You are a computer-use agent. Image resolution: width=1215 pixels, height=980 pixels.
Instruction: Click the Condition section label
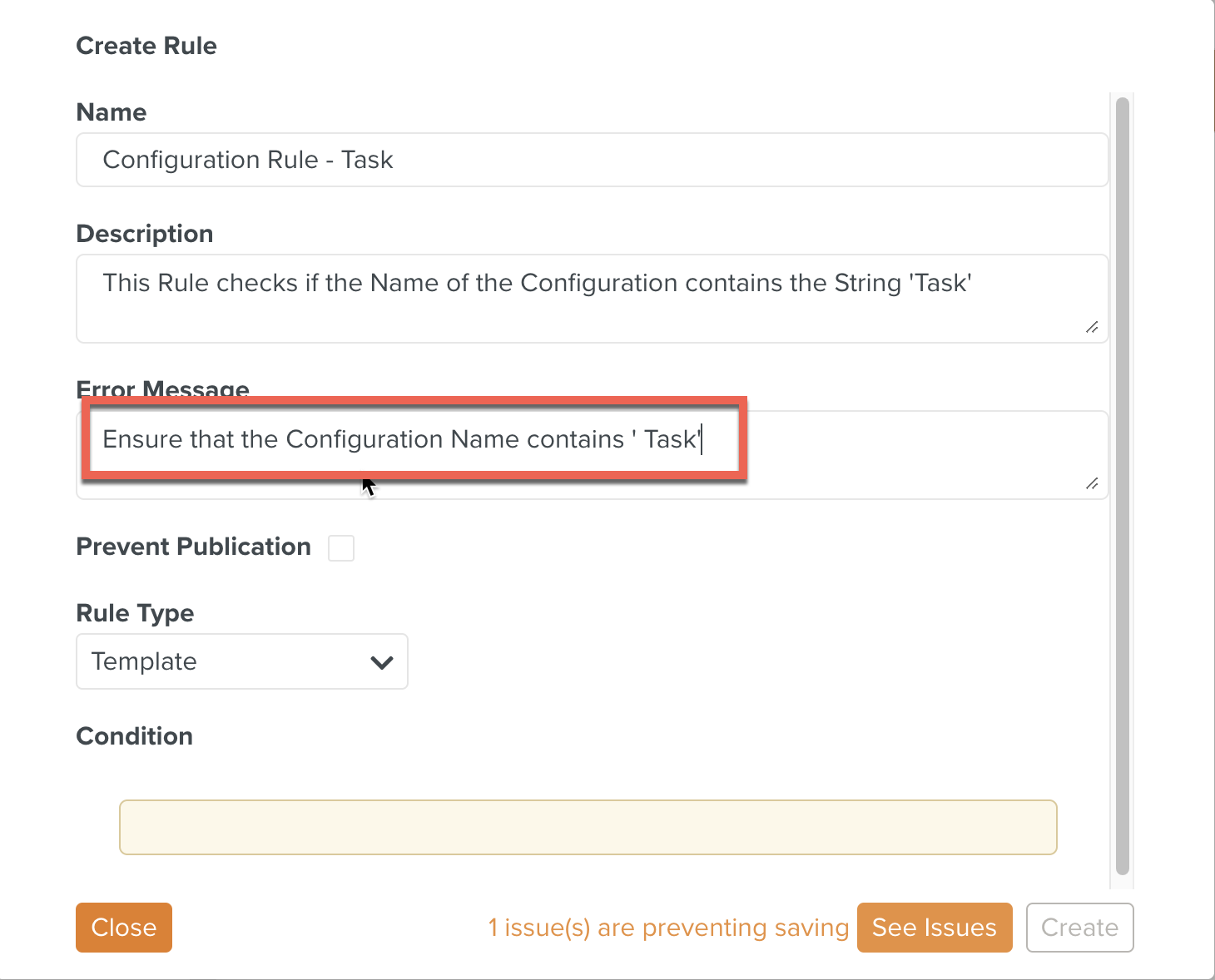[135, 736]
